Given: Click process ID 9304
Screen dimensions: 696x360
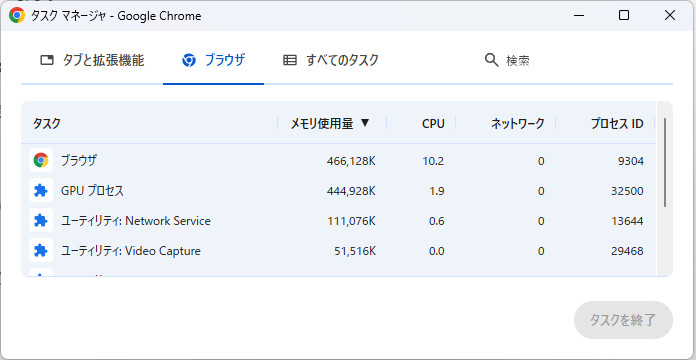Looking at the screenshot, I should click(631, 161).
